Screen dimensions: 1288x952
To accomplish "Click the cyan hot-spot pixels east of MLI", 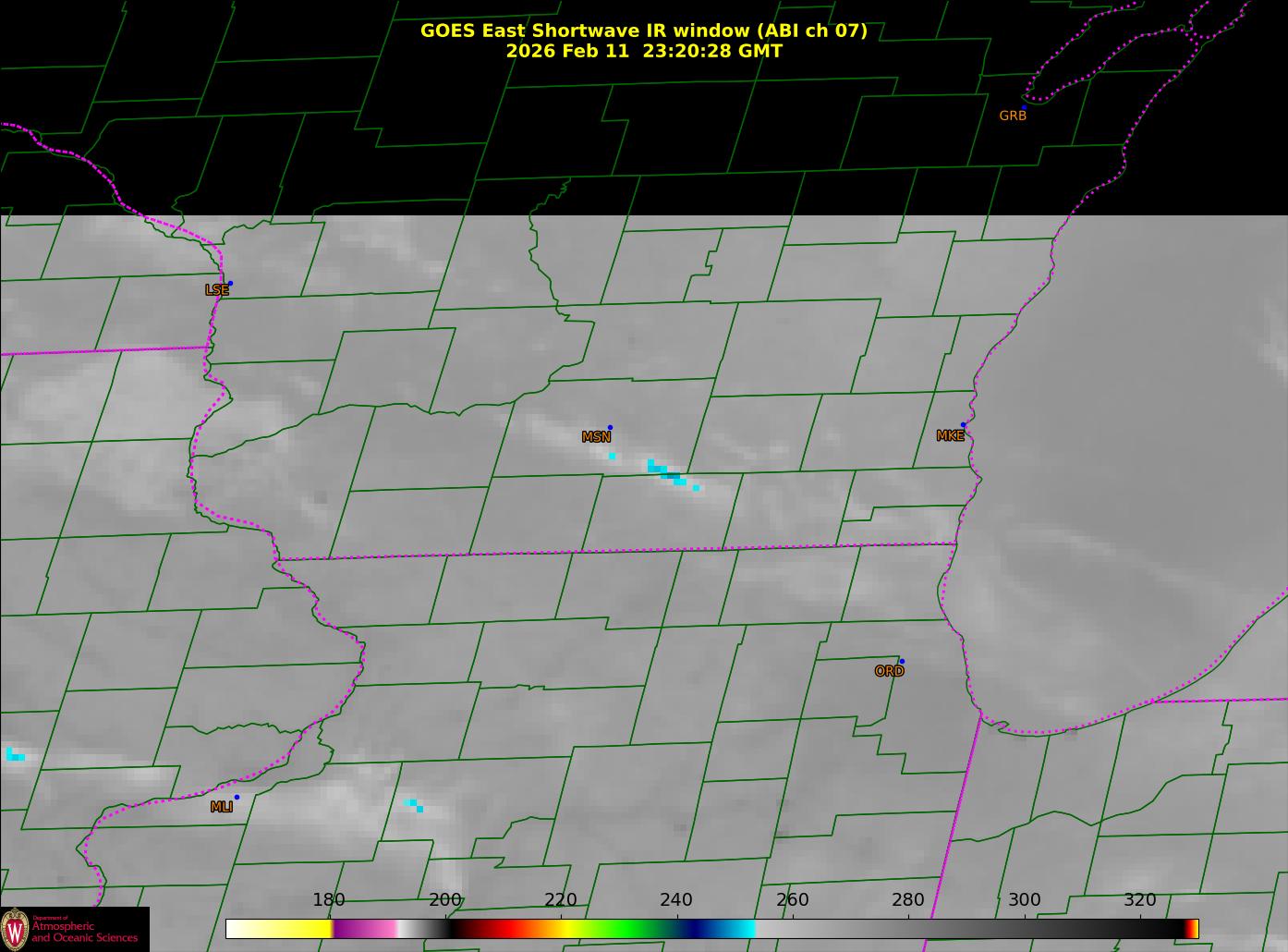I will point(414,805).
